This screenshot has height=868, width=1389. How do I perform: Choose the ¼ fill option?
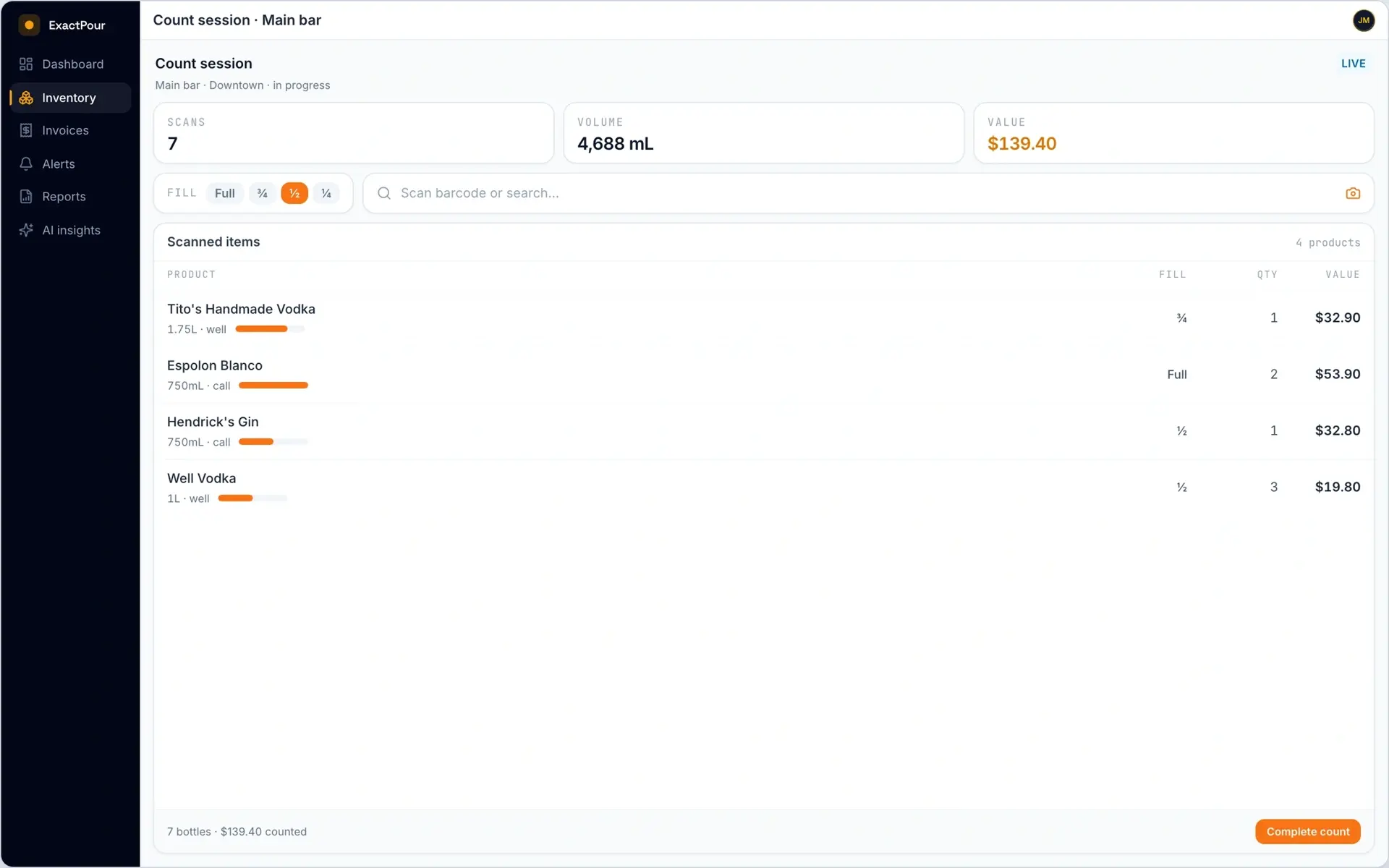pyautogui.click(x=326, y=193)
